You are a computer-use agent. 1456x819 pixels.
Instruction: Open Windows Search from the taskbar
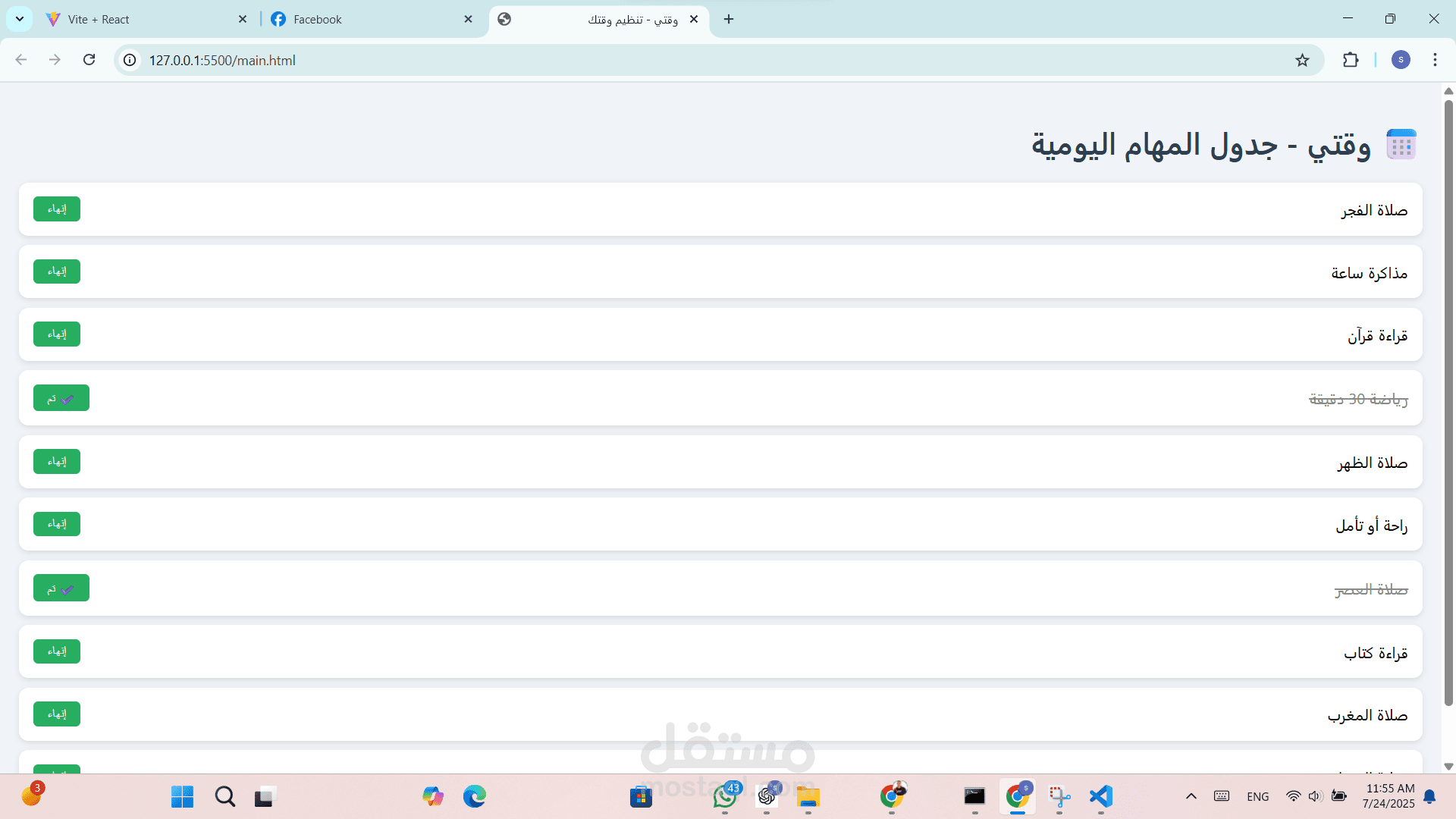pos(224,796)
